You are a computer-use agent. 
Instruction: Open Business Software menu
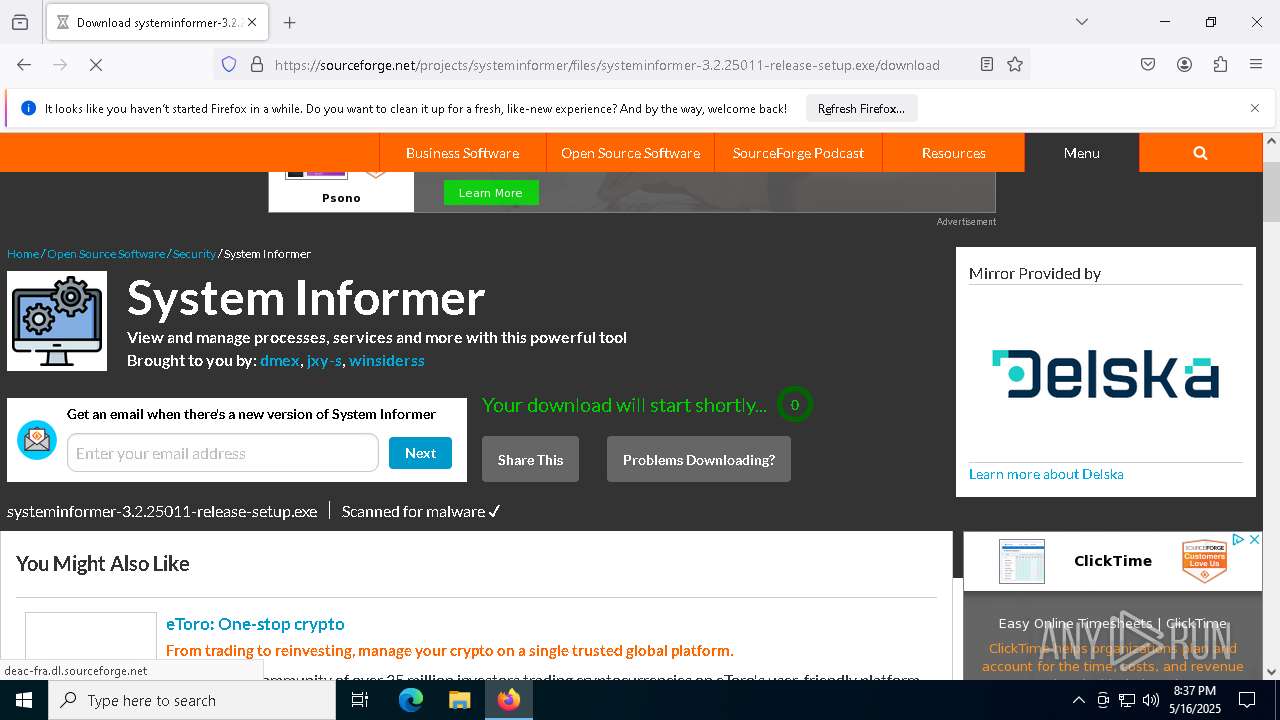[462, 153]
